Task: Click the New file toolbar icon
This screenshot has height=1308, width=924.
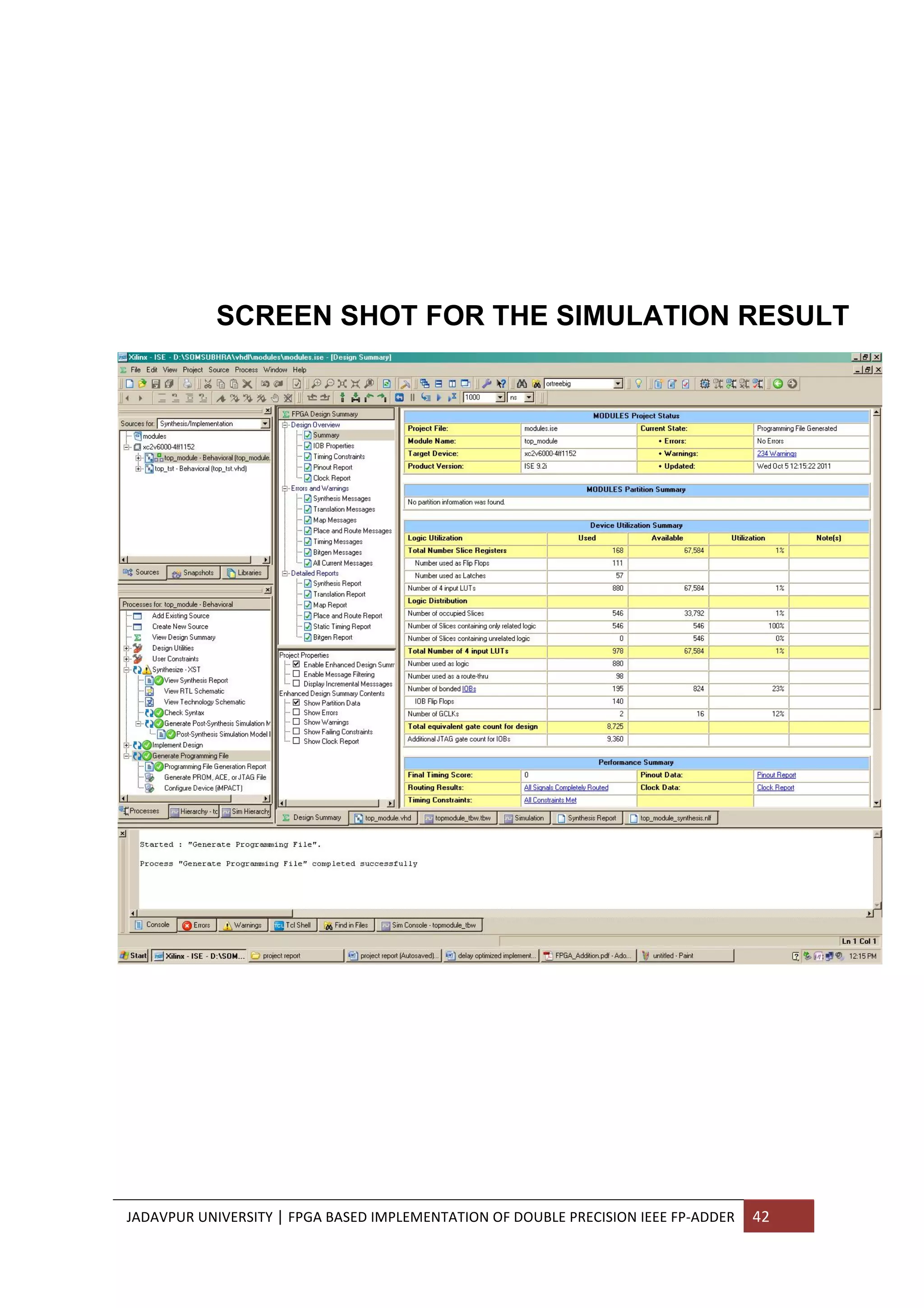Action: coord(129,384)
